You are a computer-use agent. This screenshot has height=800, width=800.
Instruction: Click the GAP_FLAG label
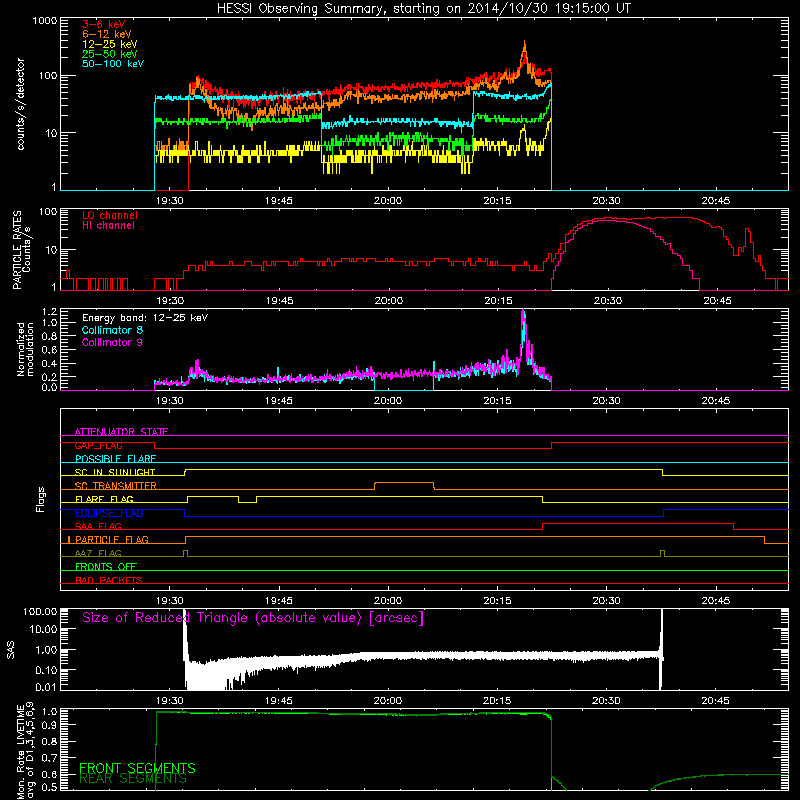98,445
